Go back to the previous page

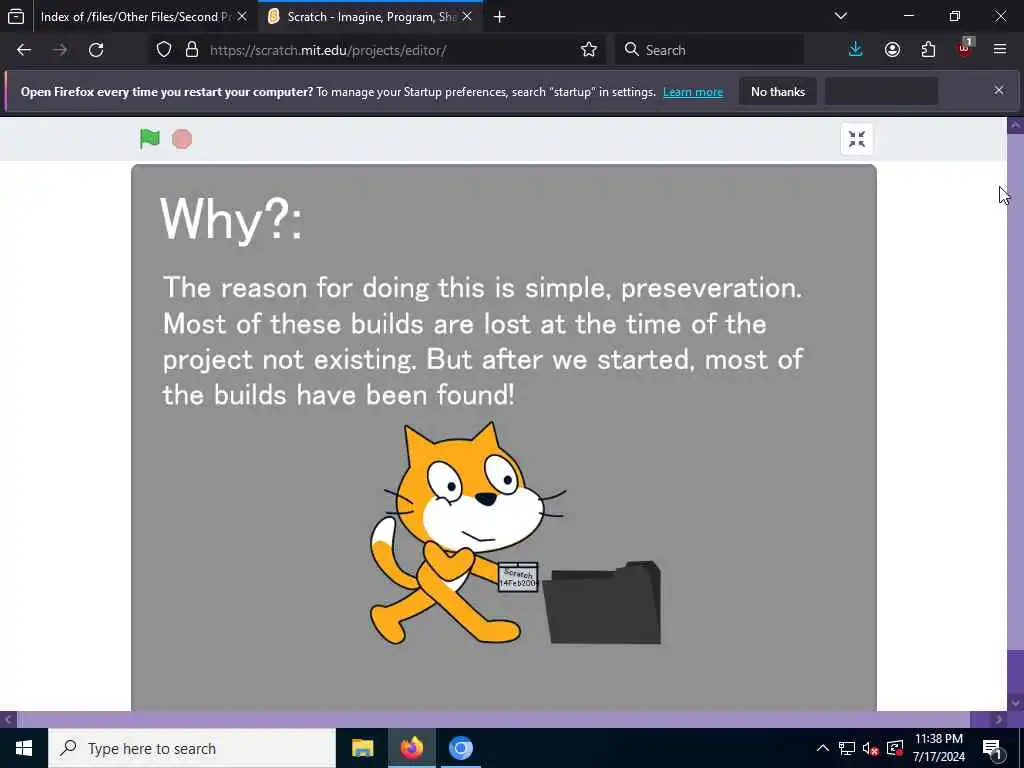pyautogui.click(x=24, y=50)
